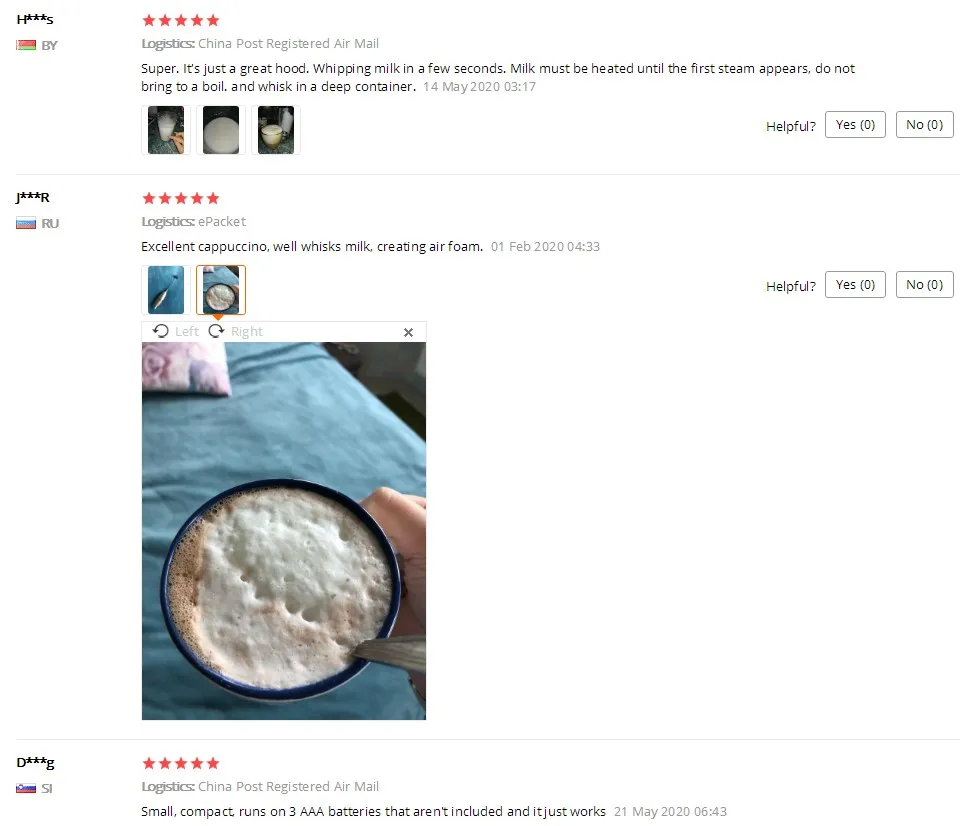Click the five-star rating on J***R's review
966x826 pixels.
click(x=181, y=198)
